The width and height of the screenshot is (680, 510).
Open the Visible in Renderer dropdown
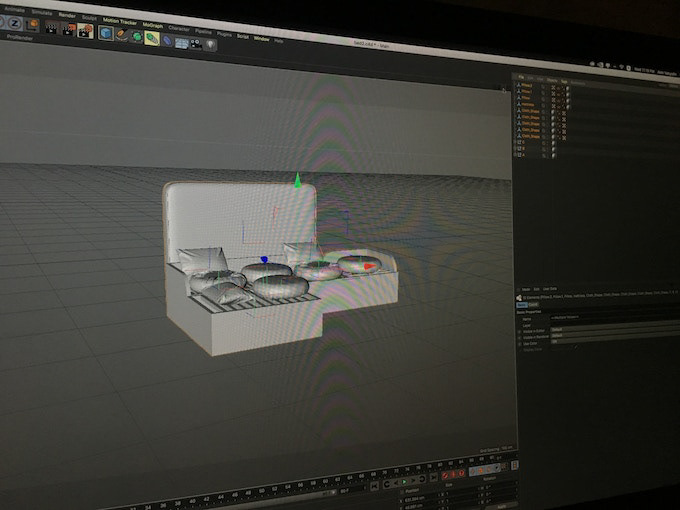pyautogui.click(x=615, y=333)
